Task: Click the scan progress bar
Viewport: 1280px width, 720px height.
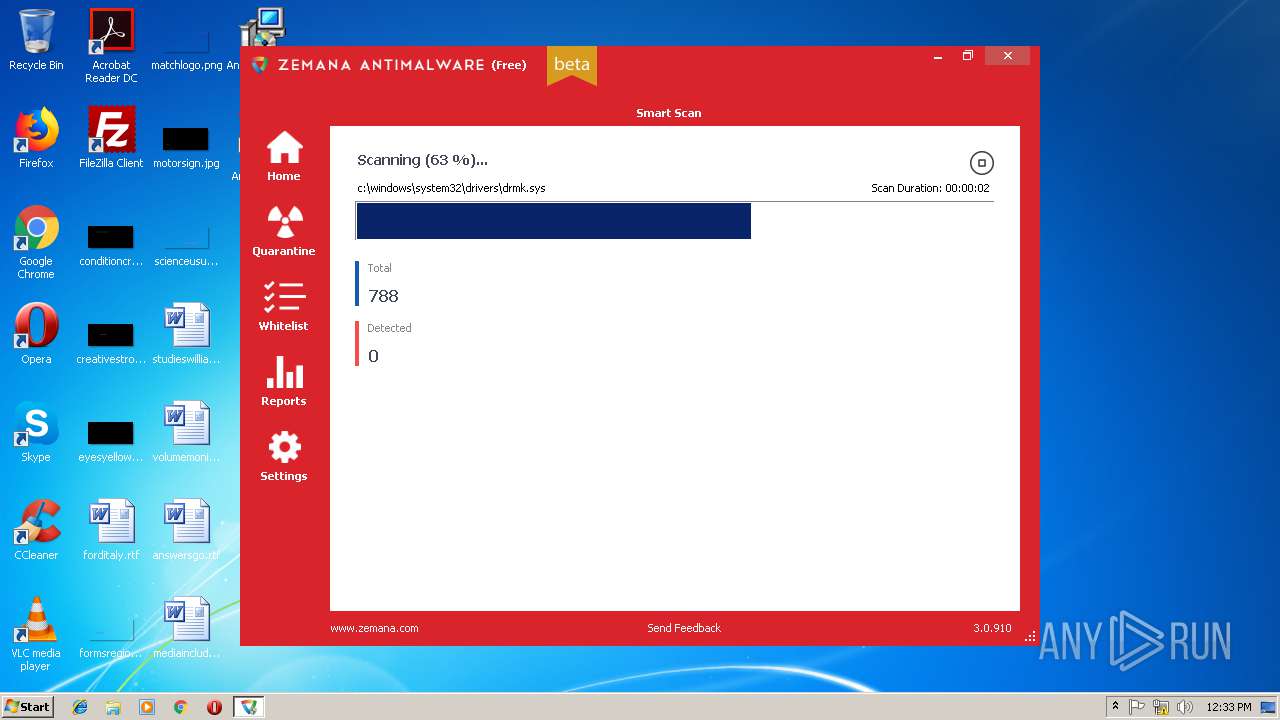Action: click(x=675, y=221)
